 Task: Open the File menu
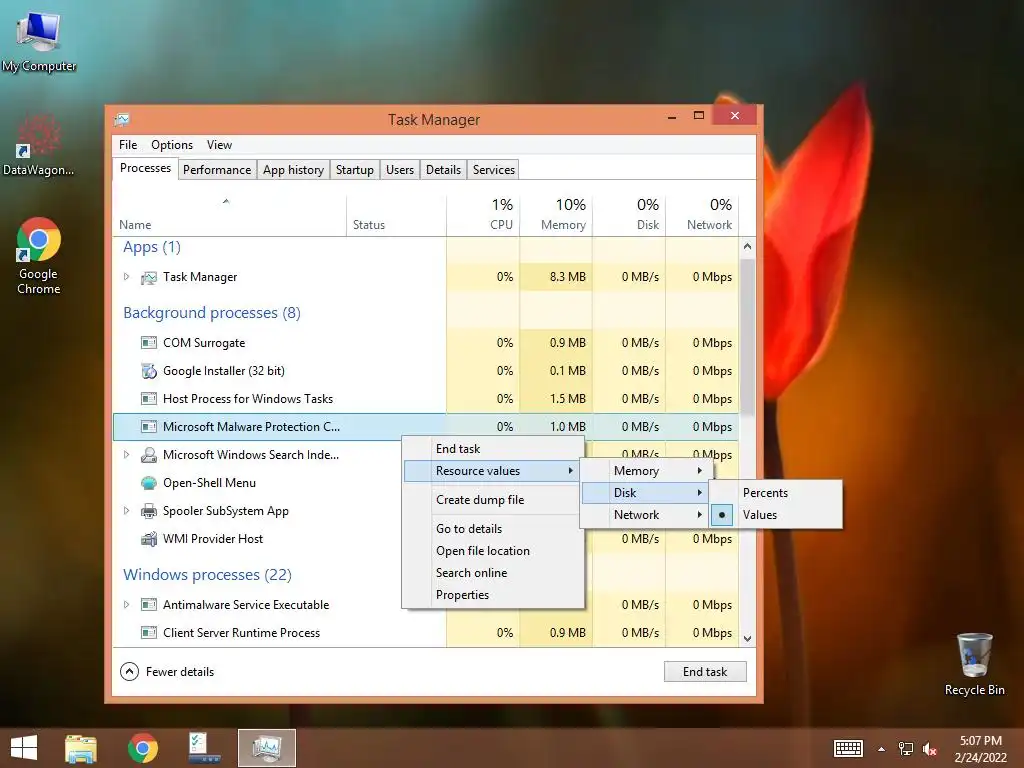(128, 145)
